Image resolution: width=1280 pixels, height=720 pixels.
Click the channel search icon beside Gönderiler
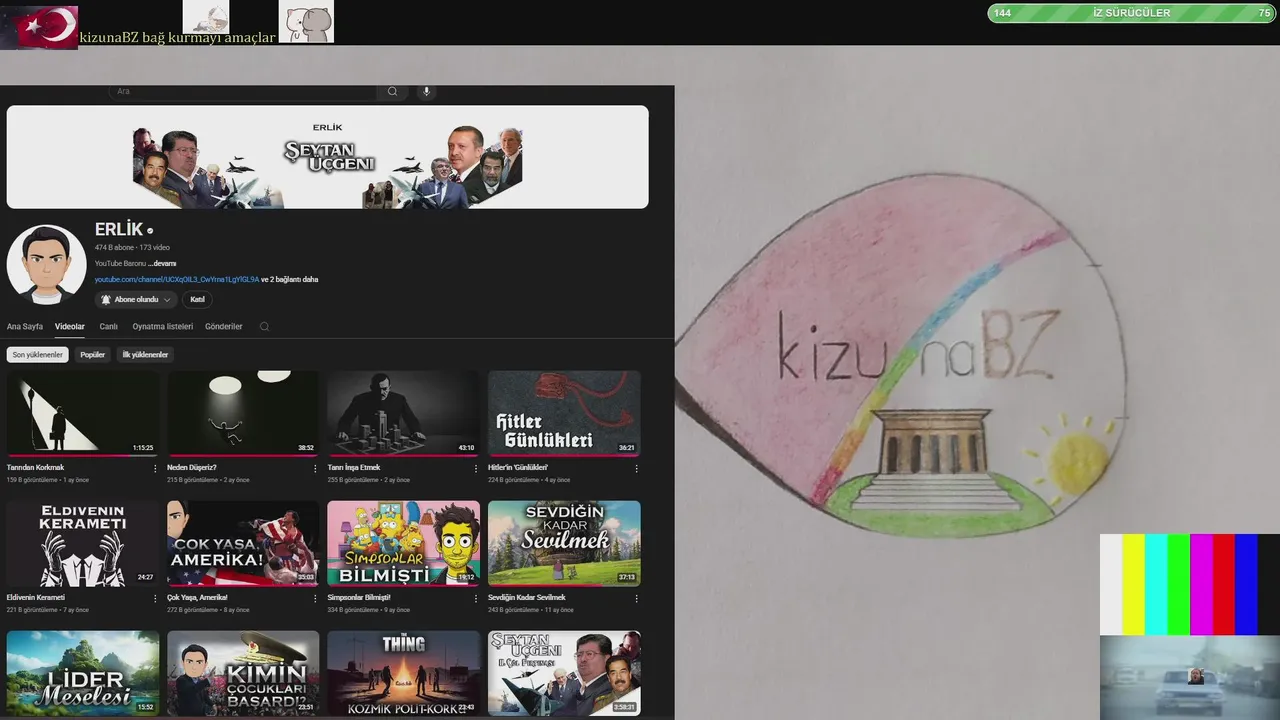[264, 327]
